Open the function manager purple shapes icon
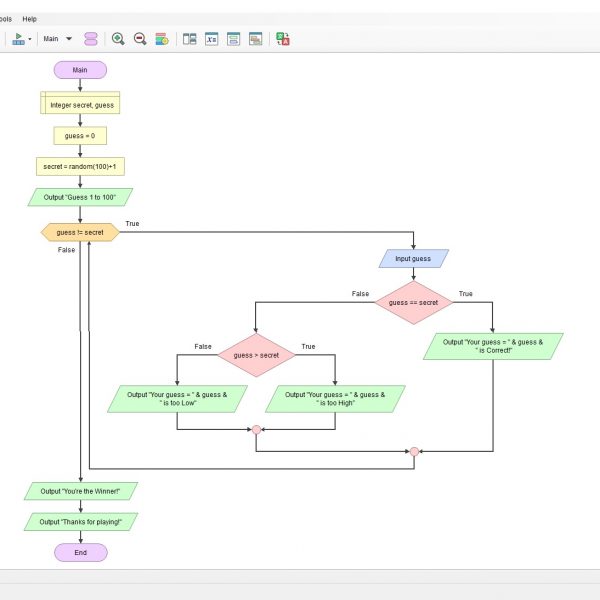The image size is (600, 600). [91, 39]
